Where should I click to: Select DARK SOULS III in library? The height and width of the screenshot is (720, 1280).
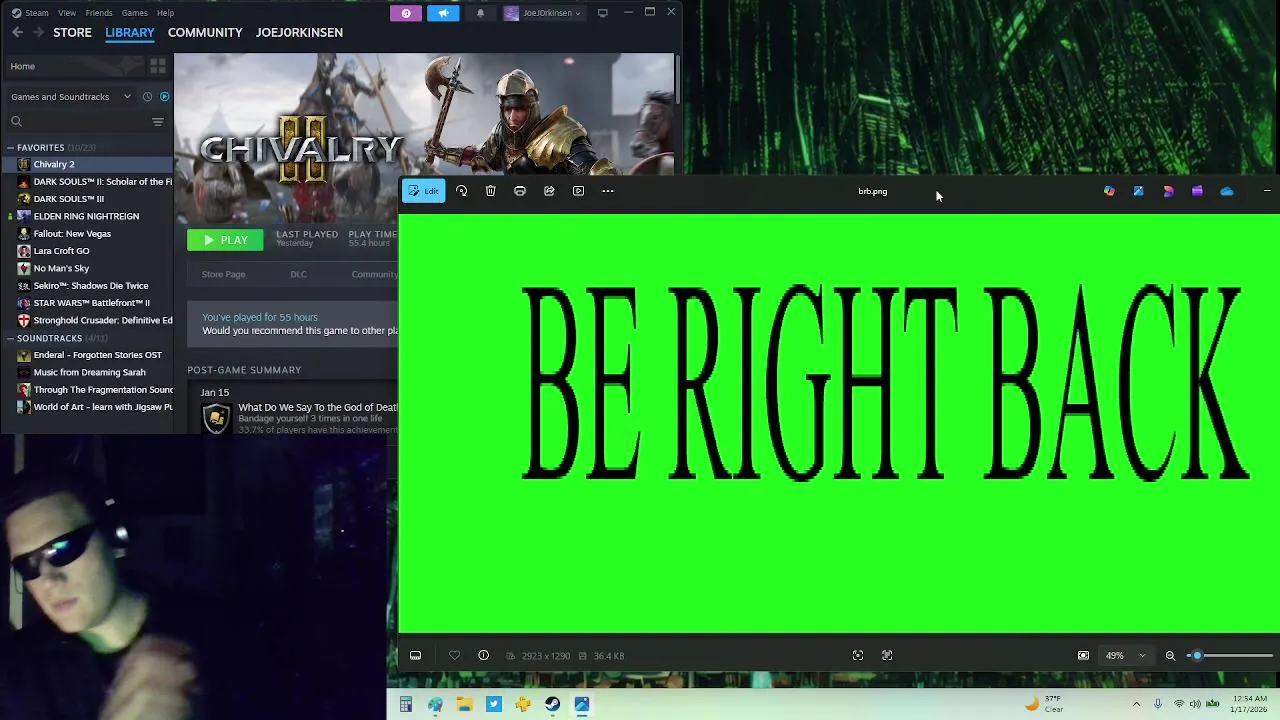tap(68, 199)
